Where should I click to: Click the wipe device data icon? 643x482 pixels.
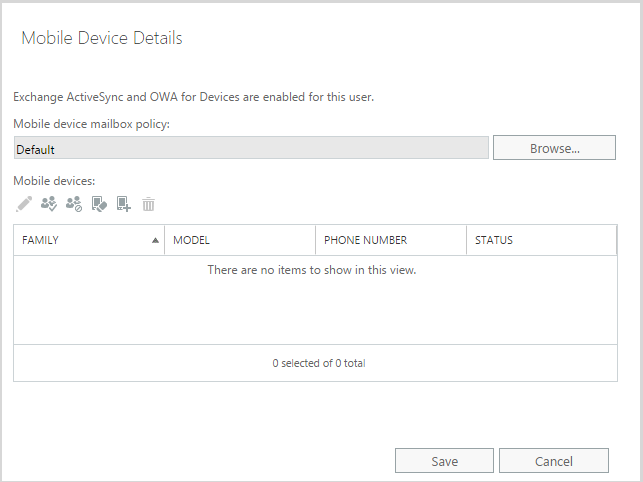click(99, 204)
